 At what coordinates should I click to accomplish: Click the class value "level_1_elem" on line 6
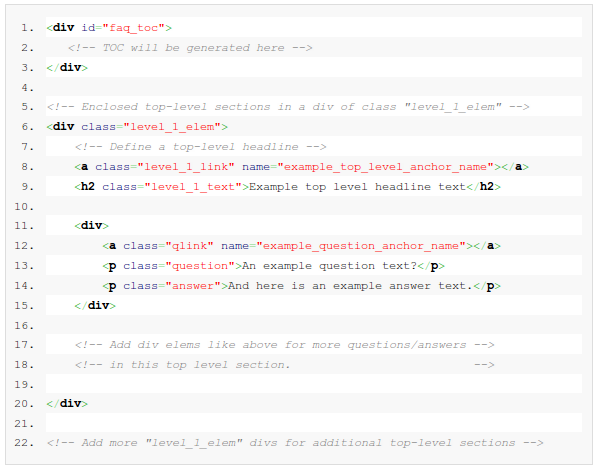[172, 127]
